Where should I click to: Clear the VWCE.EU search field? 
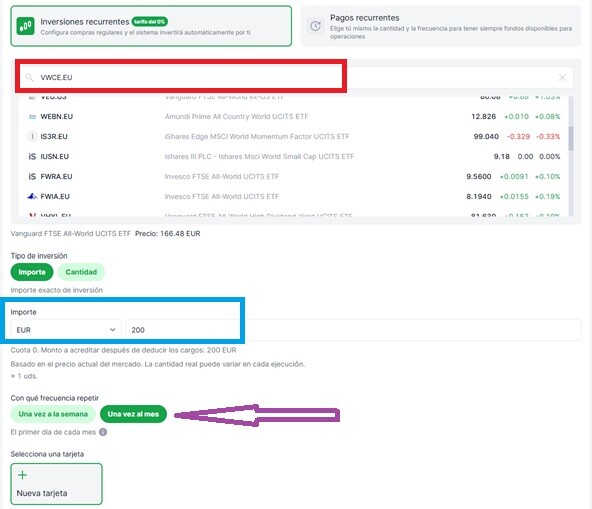pyautogui.click(x=562, y=77)
